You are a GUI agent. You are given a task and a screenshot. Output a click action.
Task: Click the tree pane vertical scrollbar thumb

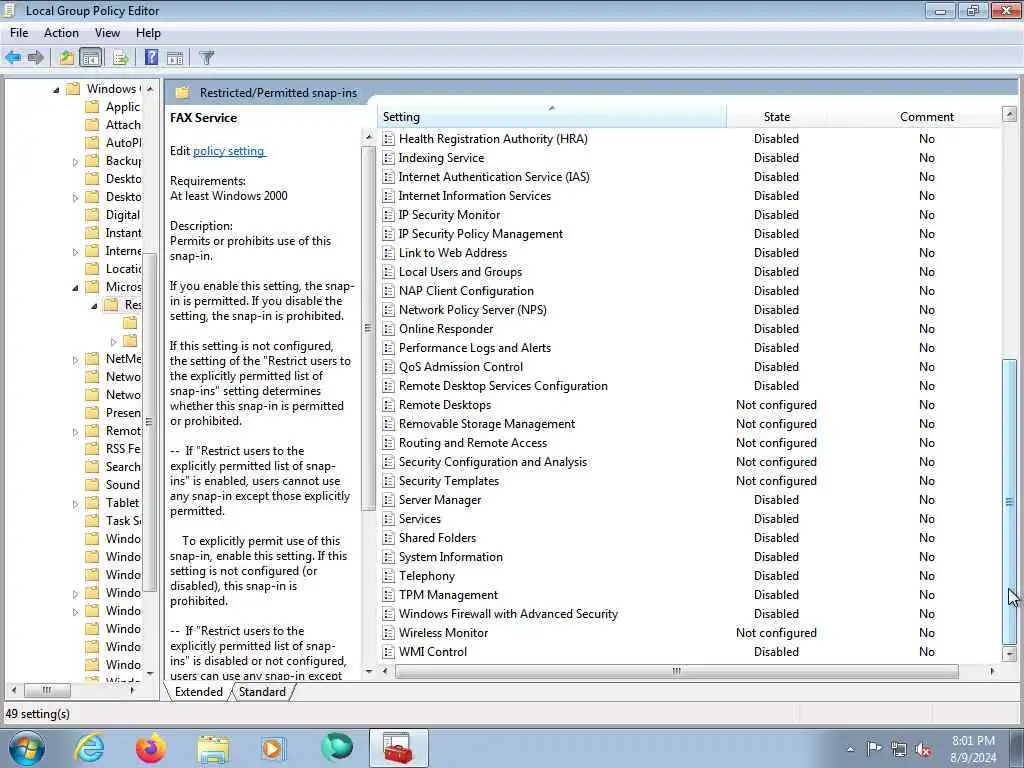[x=149, y=421]
